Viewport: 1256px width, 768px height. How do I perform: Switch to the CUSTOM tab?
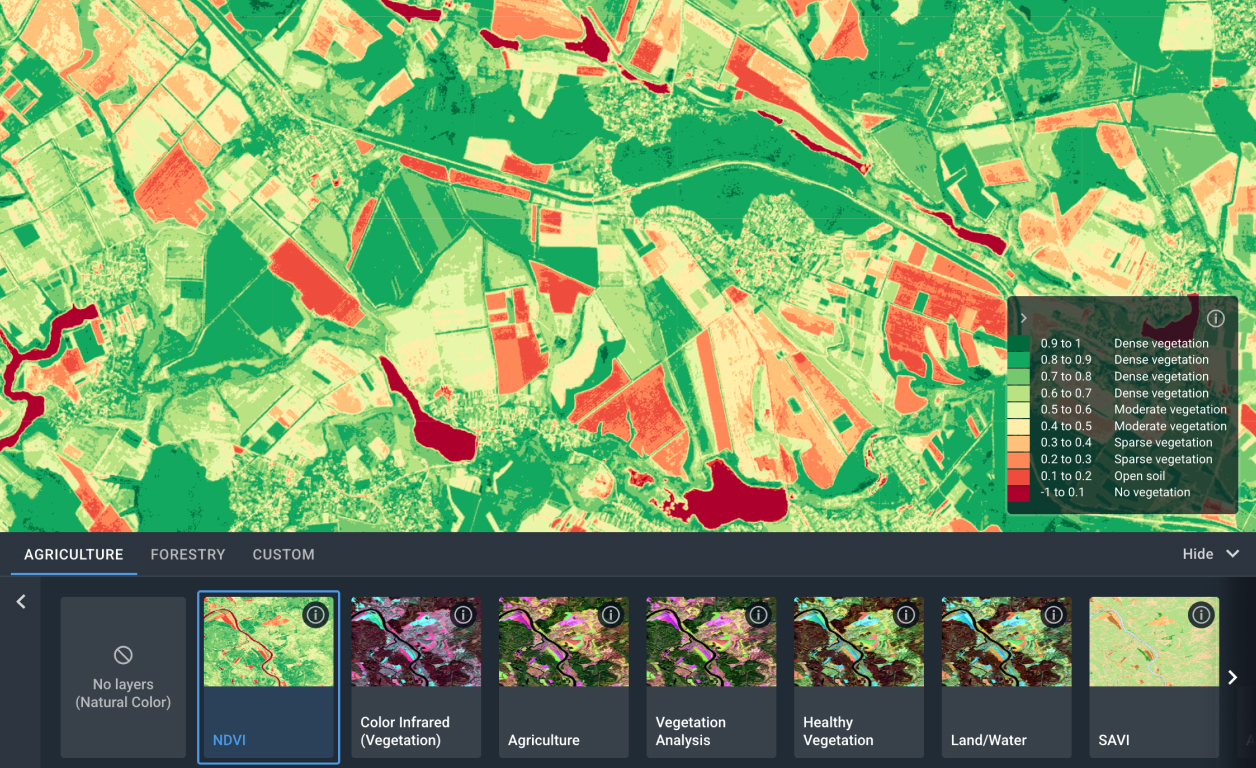click(x=284, y=554)
